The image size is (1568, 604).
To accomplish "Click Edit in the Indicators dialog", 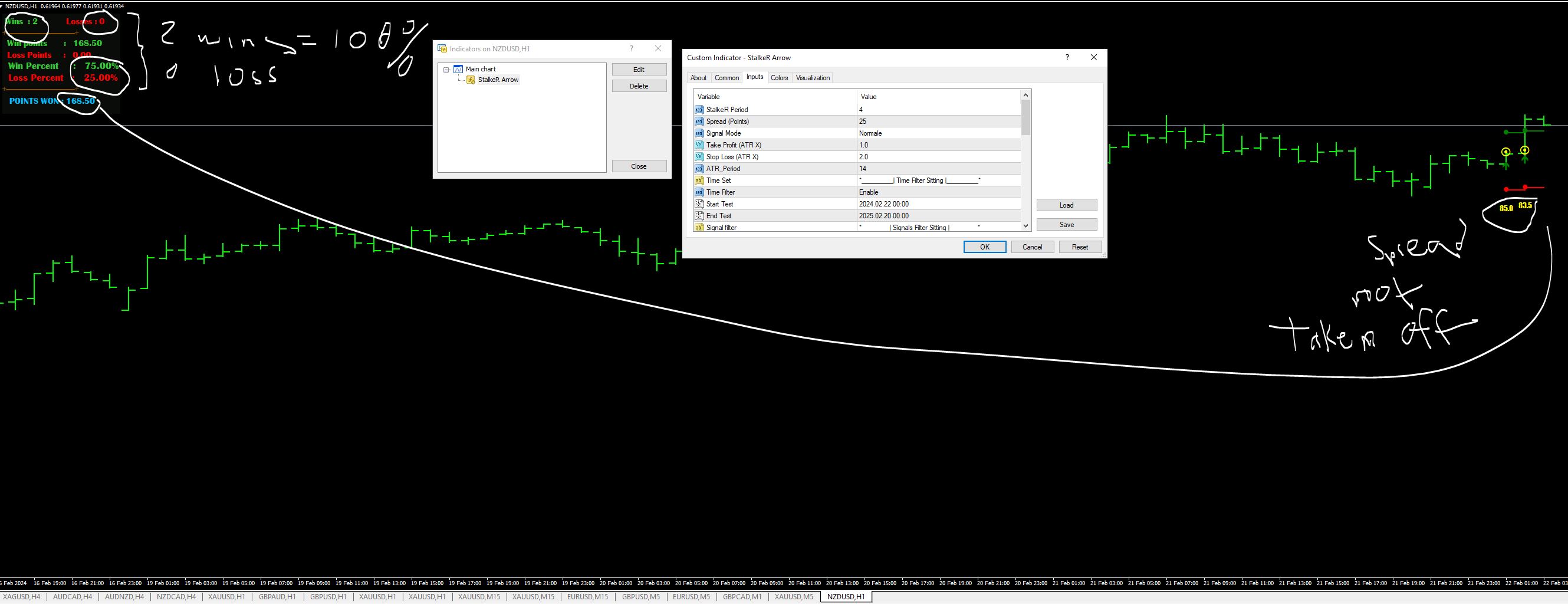I will pos(639,69).
